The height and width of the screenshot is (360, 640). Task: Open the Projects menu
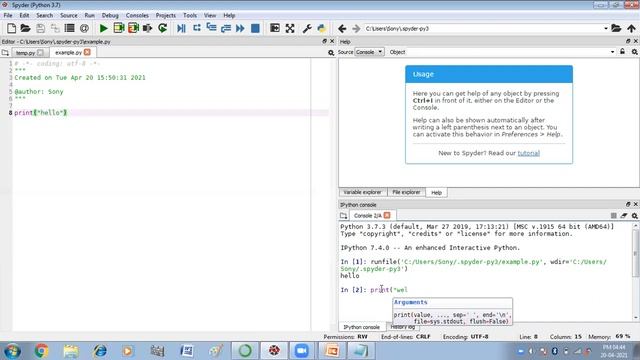[x=165, y=15]
